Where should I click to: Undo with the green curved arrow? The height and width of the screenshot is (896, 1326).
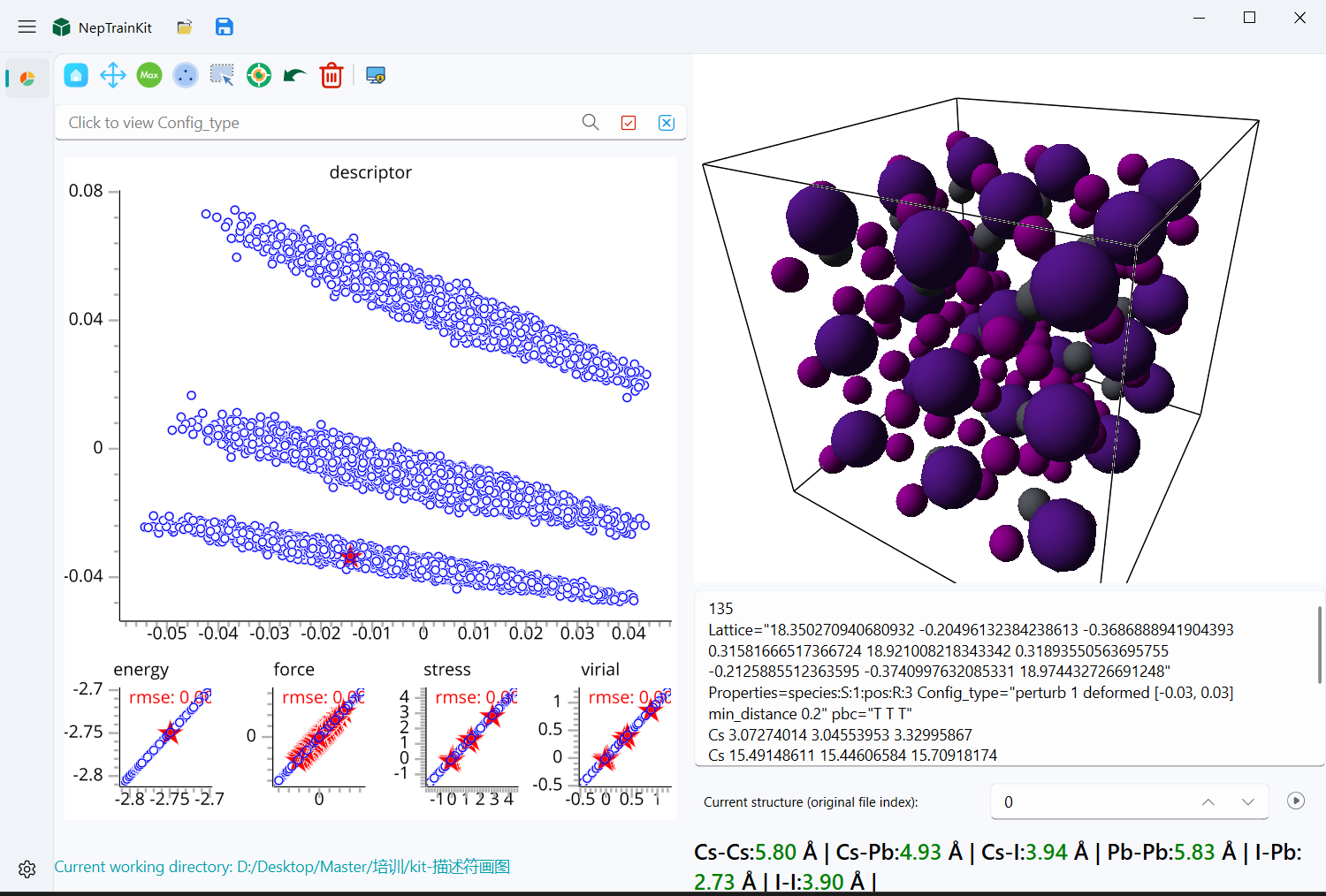(294, 76)
